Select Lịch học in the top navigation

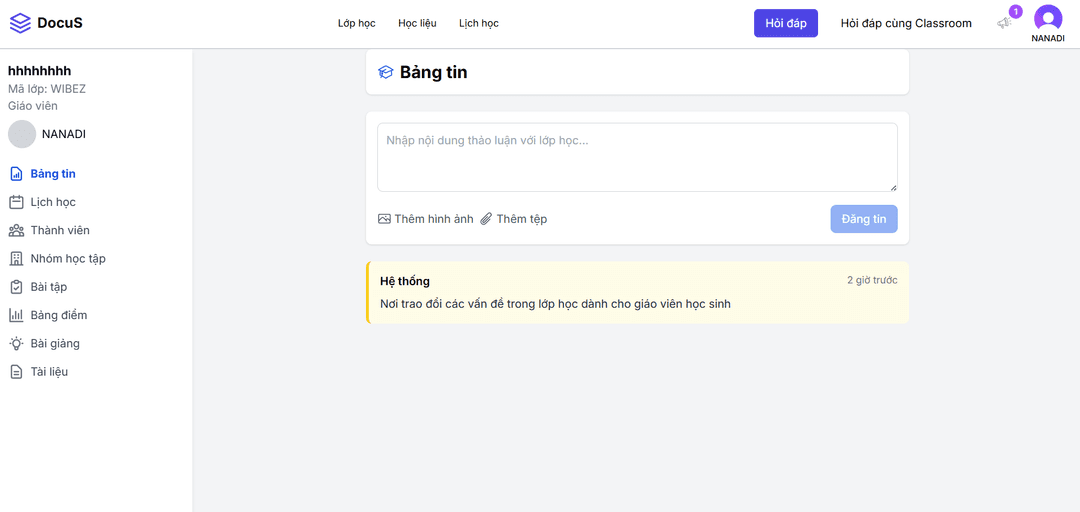click(479, 23)
